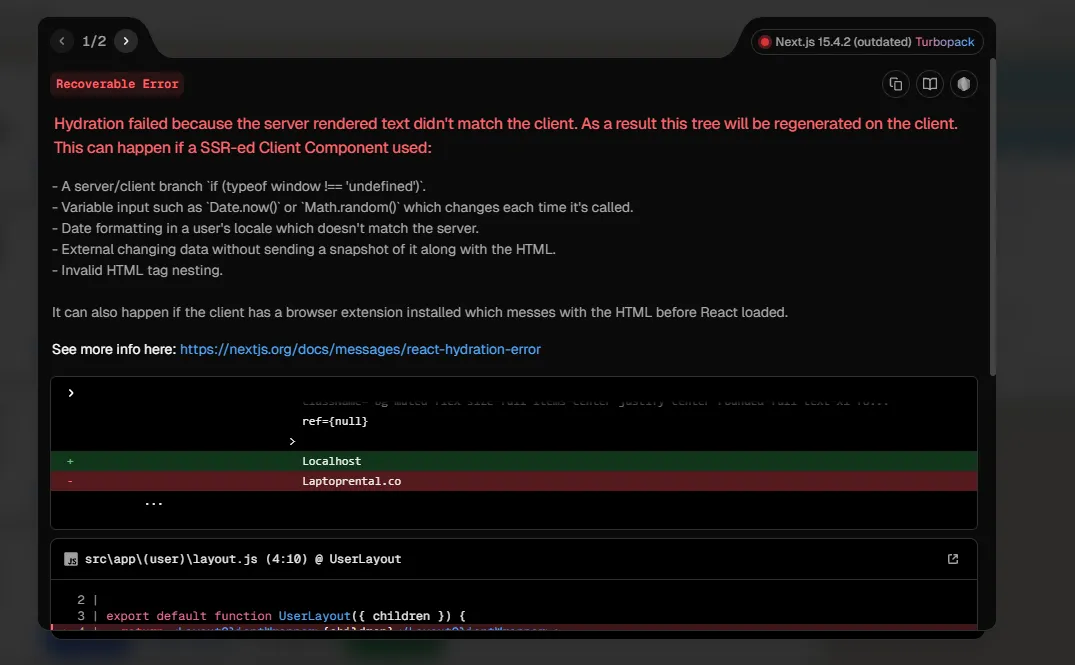Viewport: 1075px width, 665px height.
Task: Click the Turbopack label
Action: pos(945,42)
